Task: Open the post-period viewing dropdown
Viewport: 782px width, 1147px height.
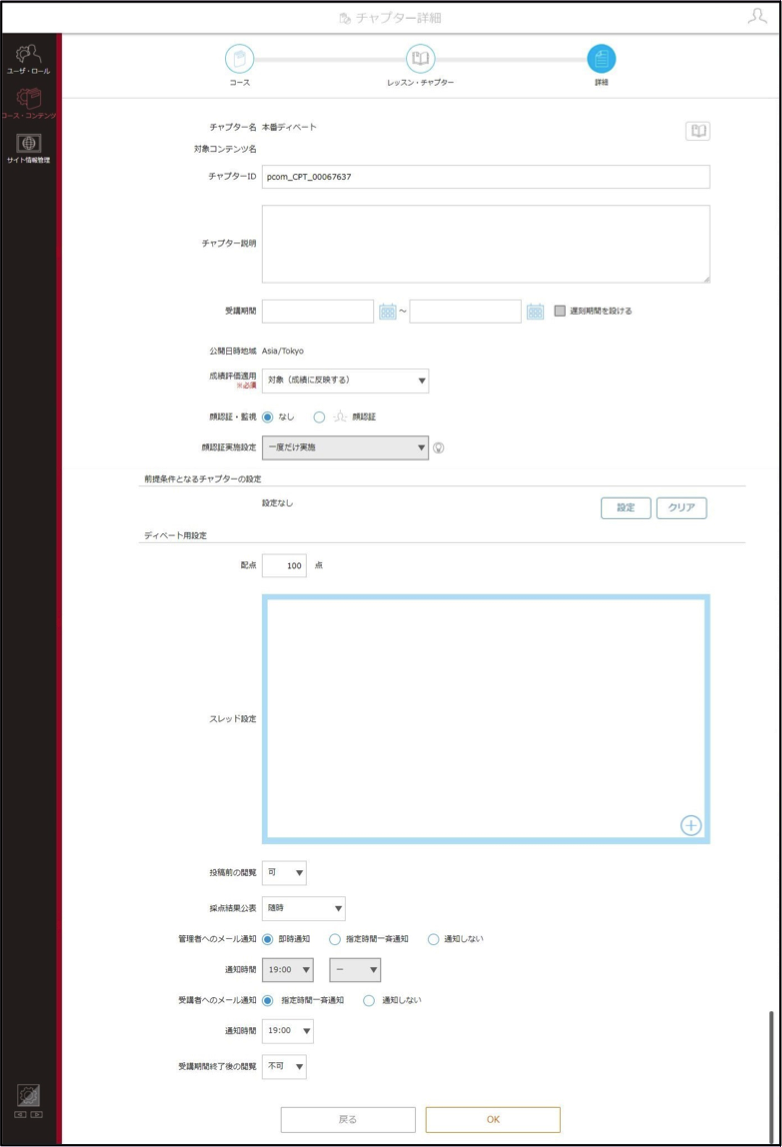Action: click(285, 1067)
